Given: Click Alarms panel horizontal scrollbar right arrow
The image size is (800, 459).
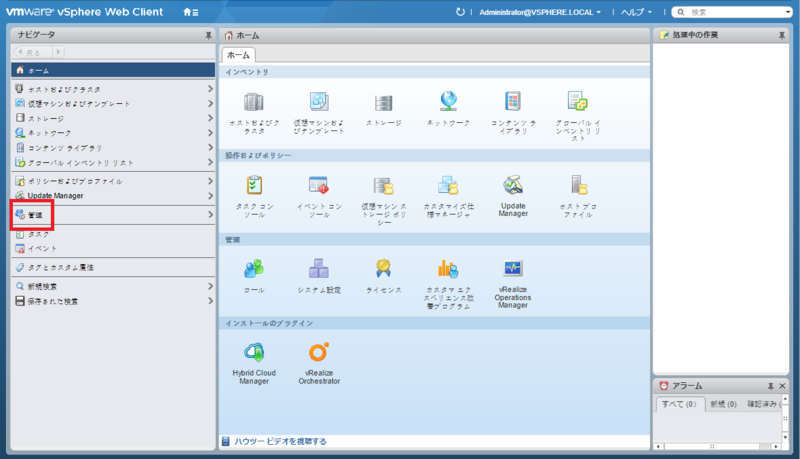Looking at the screenshot, I should (x=776, y=446).
